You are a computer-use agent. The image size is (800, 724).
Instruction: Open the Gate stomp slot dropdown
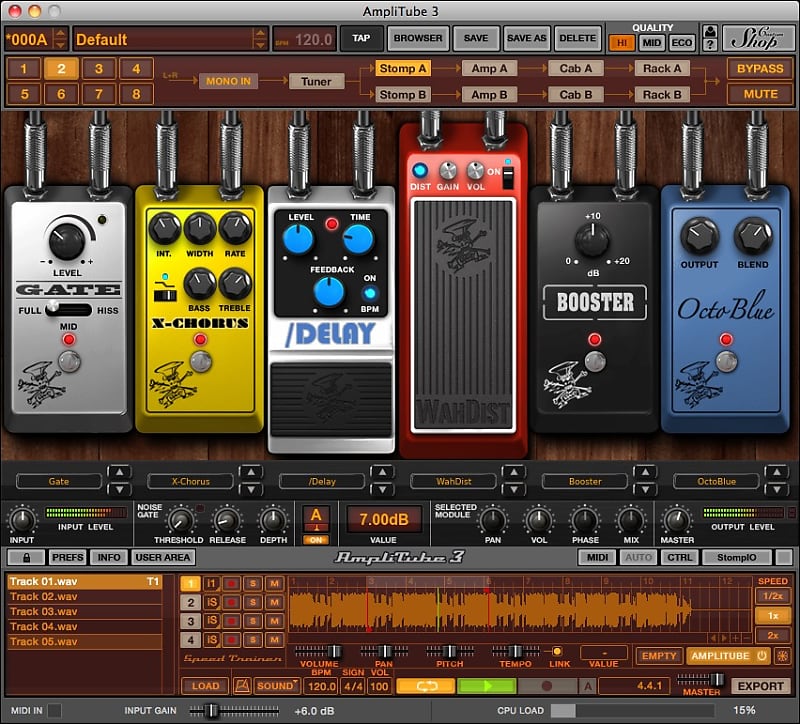(57, 481)
